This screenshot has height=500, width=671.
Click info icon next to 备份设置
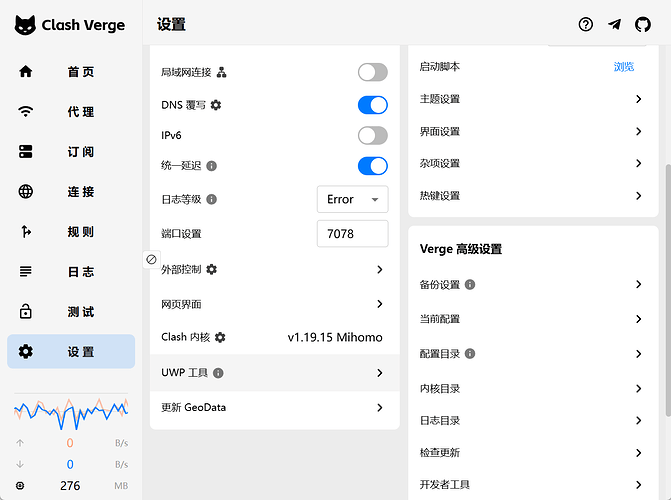coord(470,285)
